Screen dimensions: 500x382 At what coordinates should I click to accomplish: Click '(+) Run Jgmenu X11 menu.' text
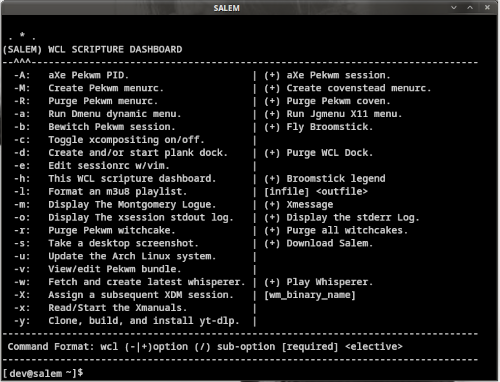pos(333,114)
